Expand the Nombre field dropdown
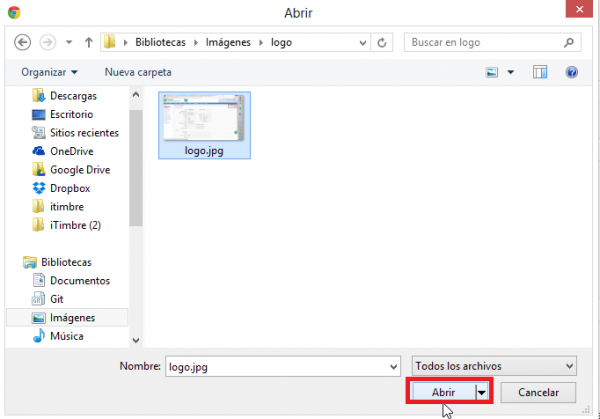This screenshot has width=600, height=419. coord(393,367)
